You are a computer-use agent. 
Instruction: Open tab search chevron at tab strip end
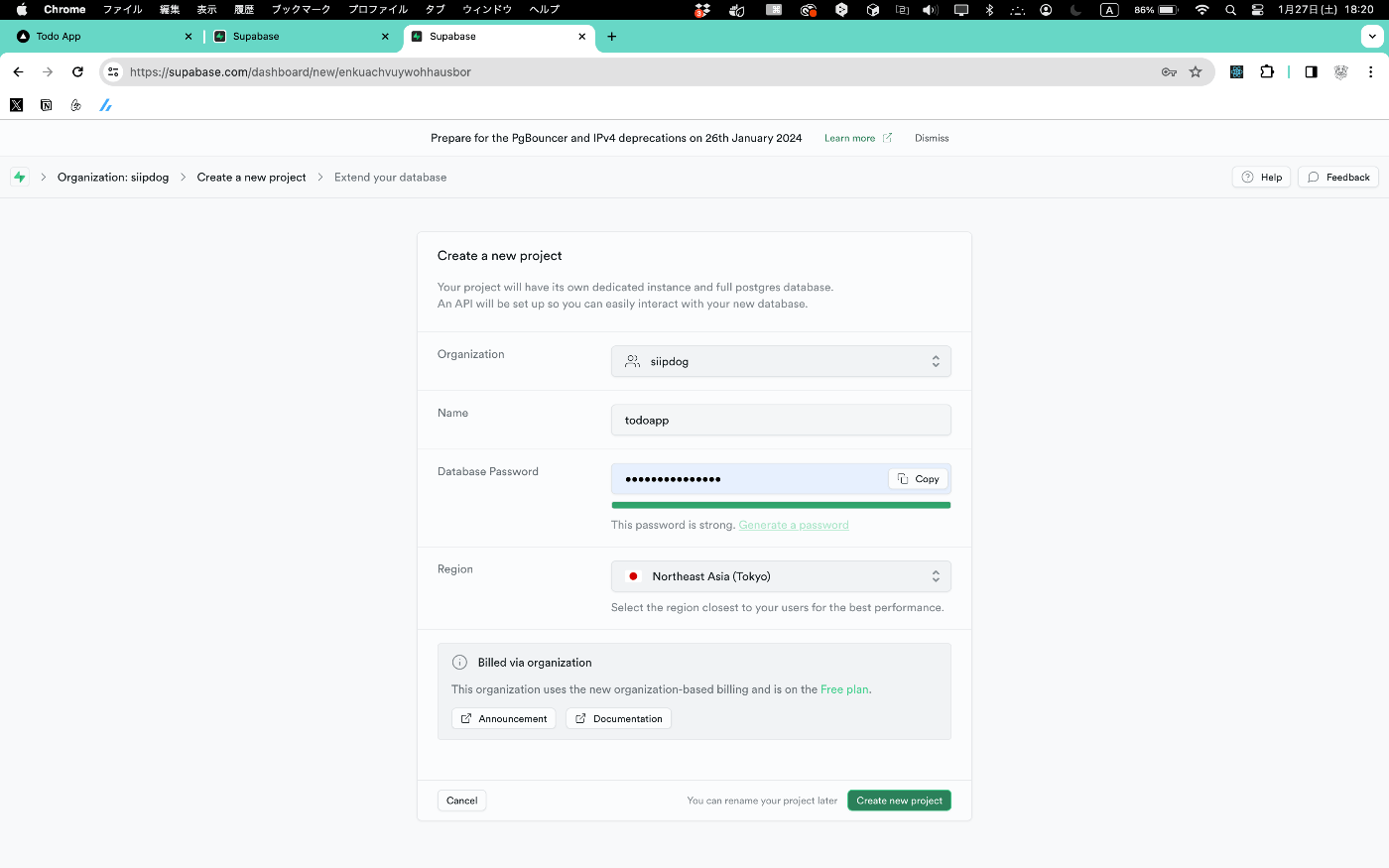[x=1372, y=36]
